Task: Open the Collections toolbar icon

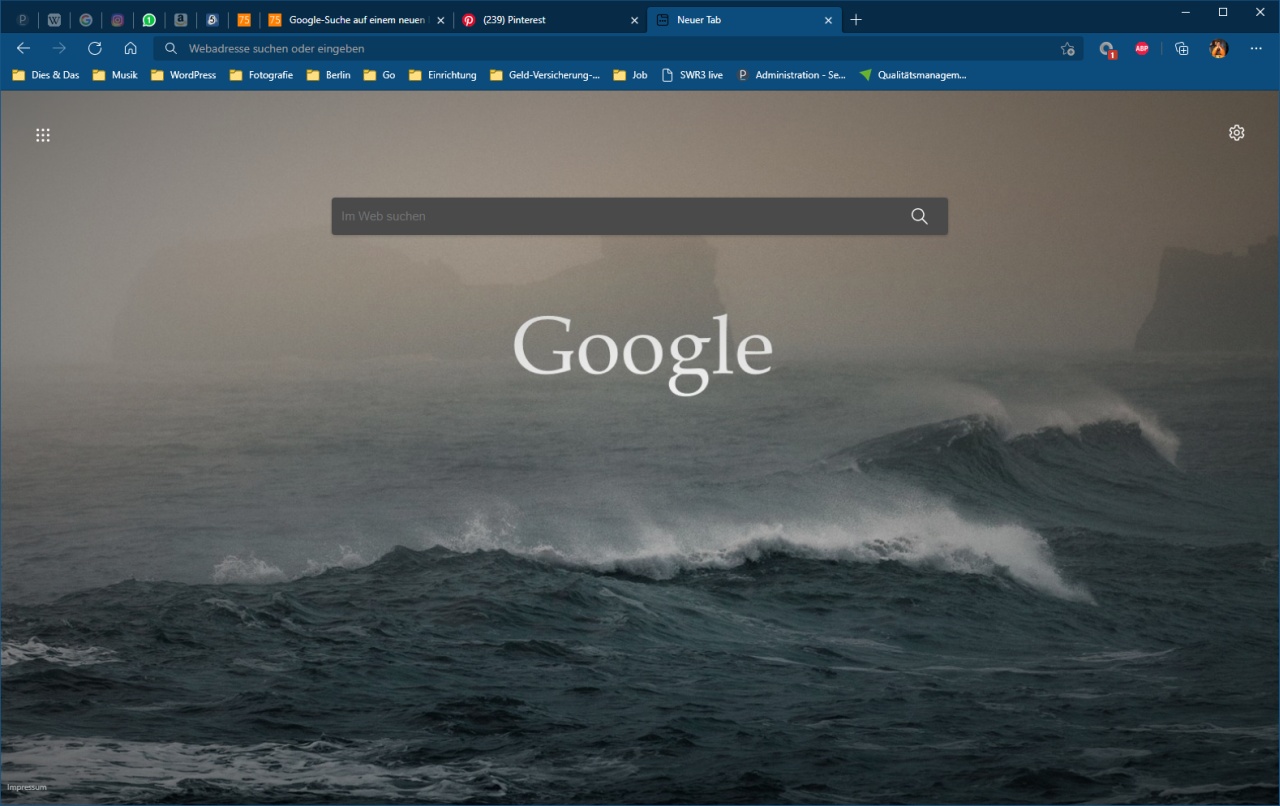Action: [x=1181, y=48]
